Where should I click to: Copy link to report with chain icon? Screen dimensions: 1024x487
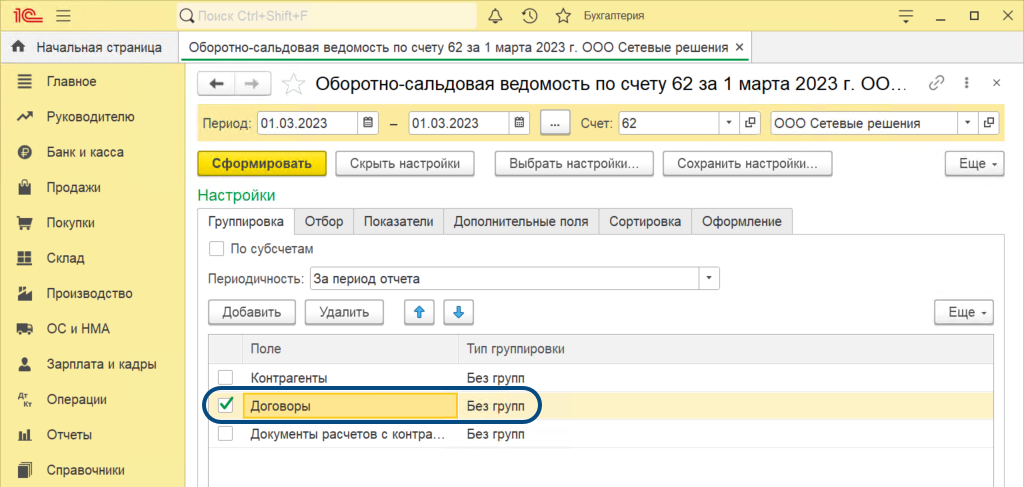click(937, 83)
